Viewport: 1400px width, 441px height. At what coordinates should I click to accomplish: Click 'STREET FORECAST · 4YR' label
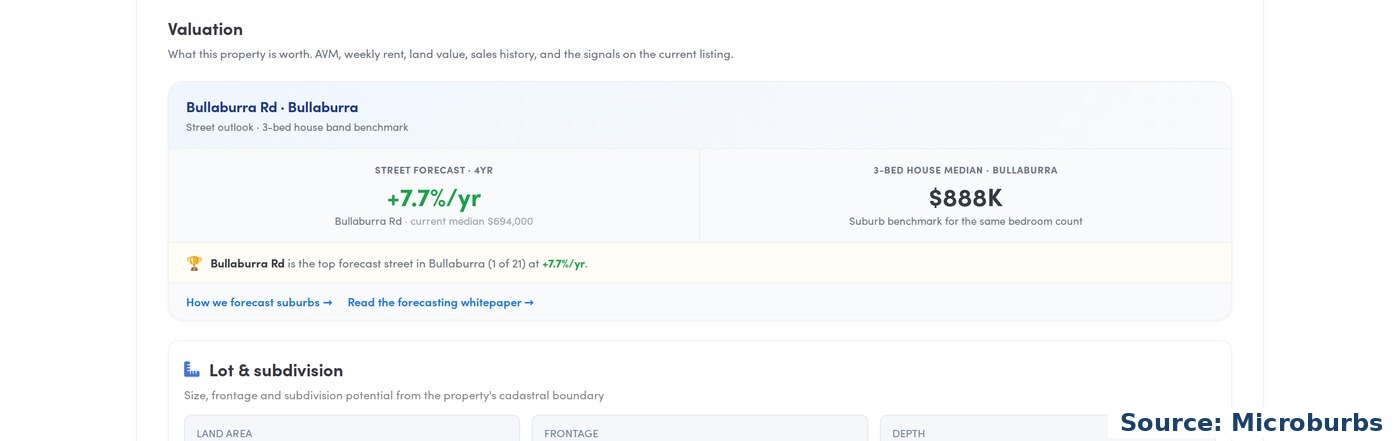pyautogui.click(x=434, y=170)
